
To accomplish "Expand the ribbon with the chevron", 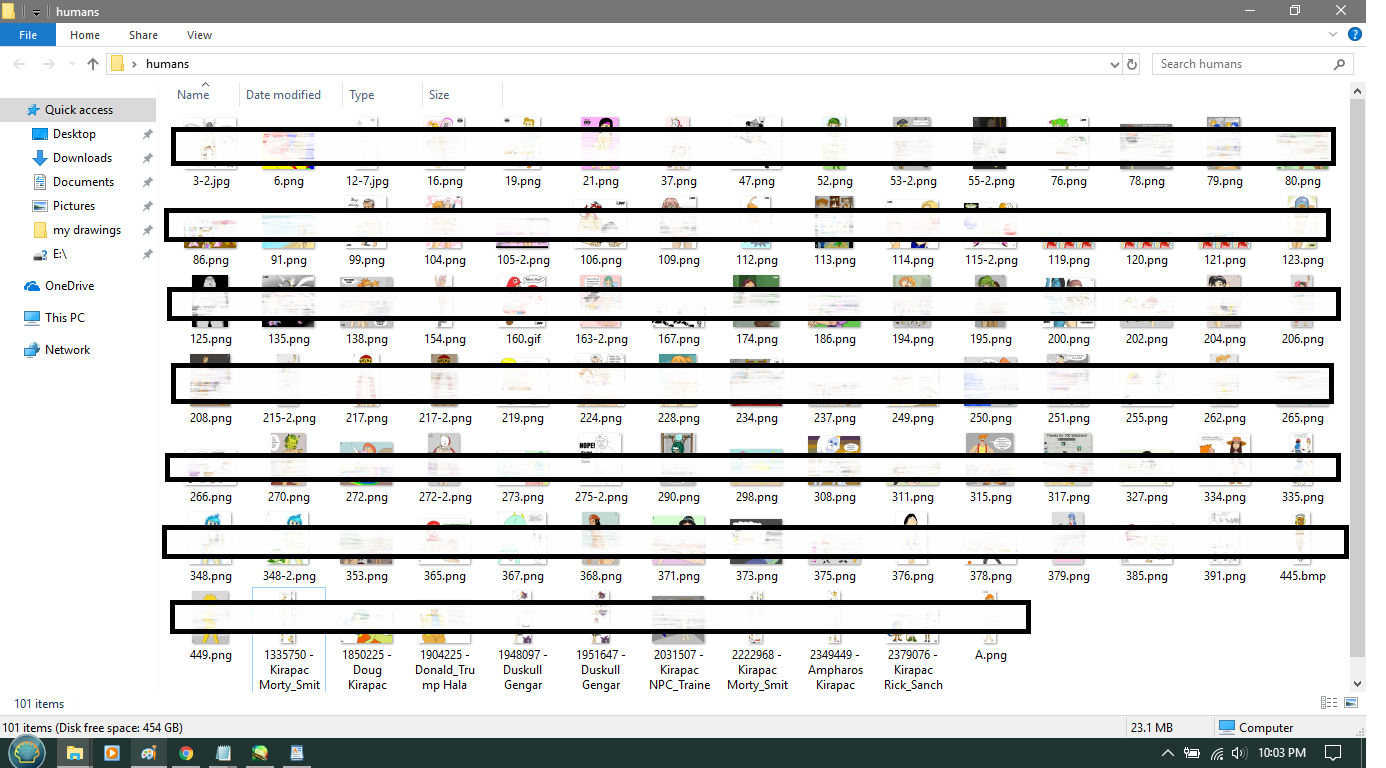I will (1333, 34).
